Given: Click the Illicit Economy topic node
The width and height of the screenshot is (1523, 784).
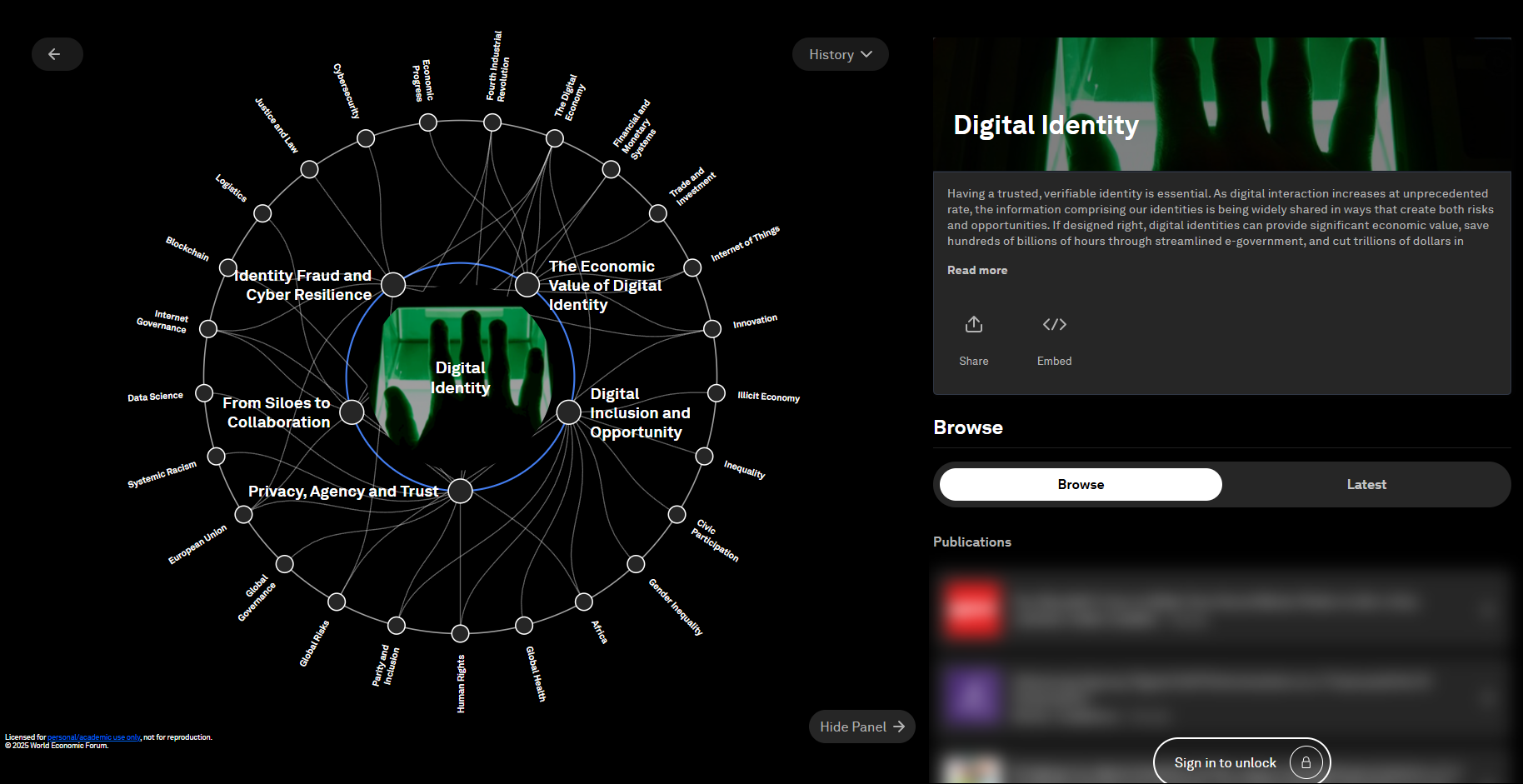Looking at the screenshot, I should tap(717, 392).
